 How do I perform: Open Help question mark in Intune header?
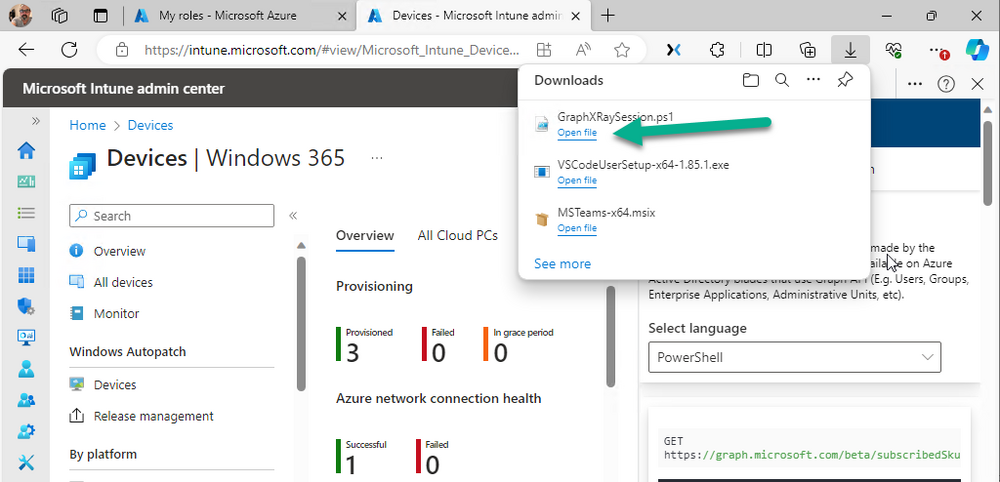[946, 84]
